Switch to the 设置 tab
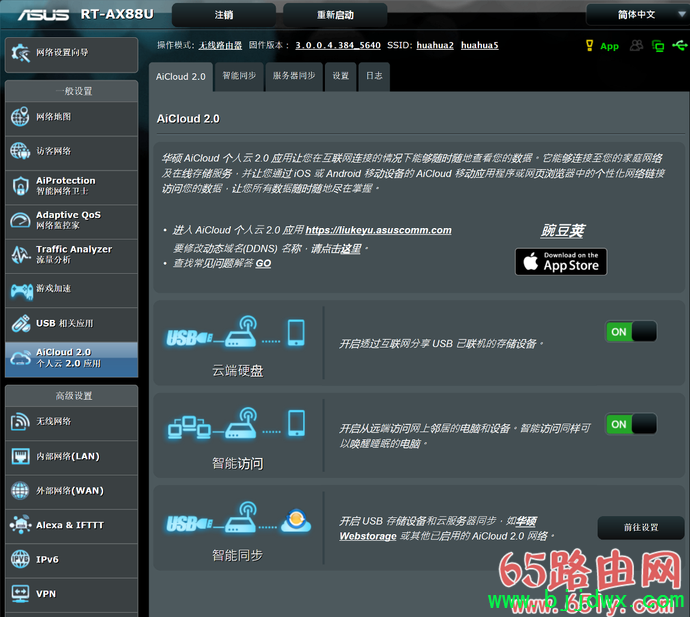This screenshot has height=617, width=690. pyautogui.click(x=341, y=76)
